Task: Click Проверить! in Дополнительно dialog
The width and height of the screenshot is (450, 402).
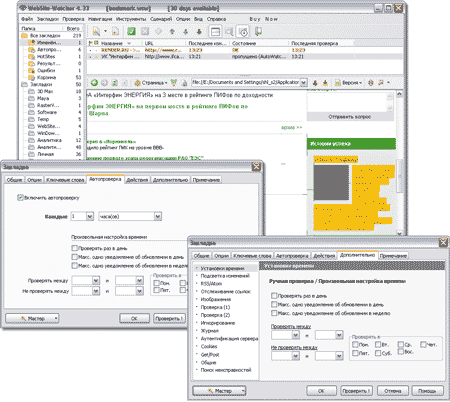Action: (x=356, y=391)
